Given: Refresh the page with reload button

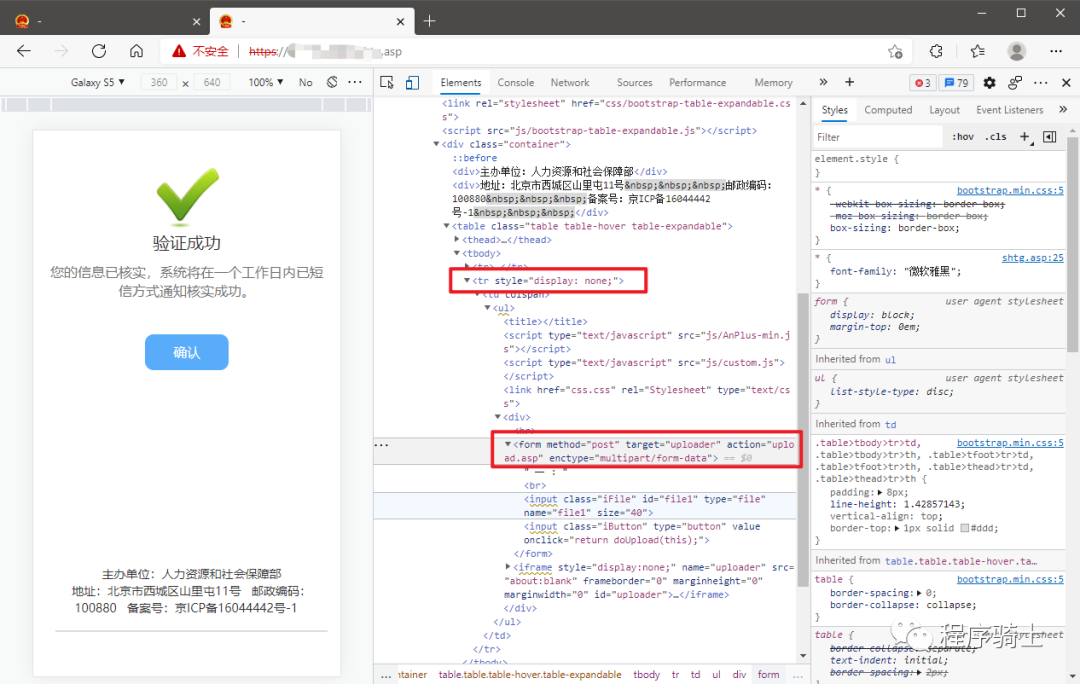Looking at the screenshot, I should click(99, 51).
